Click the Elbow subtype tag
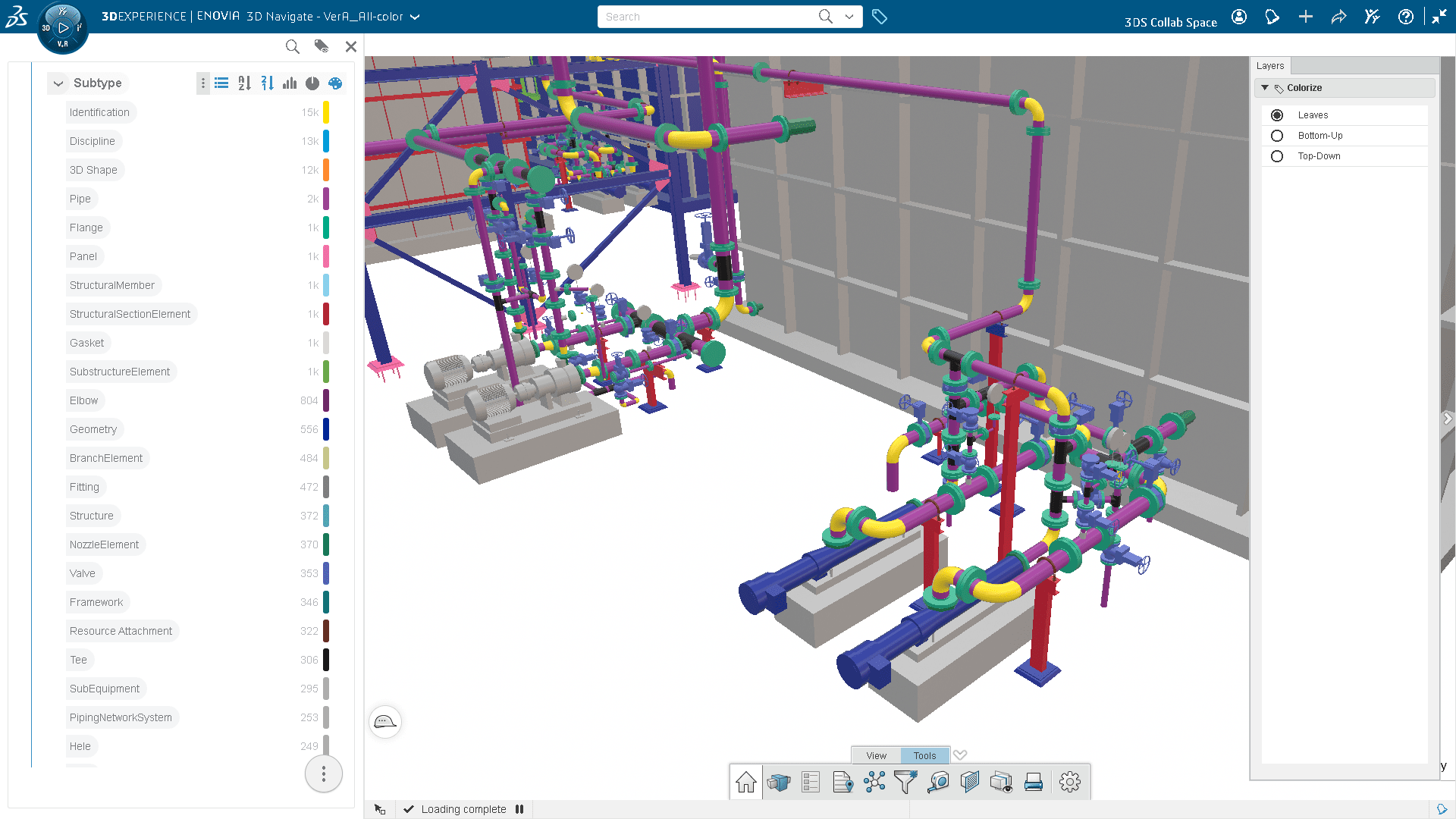The image size is (1456, 819). (x=84, y=400)
